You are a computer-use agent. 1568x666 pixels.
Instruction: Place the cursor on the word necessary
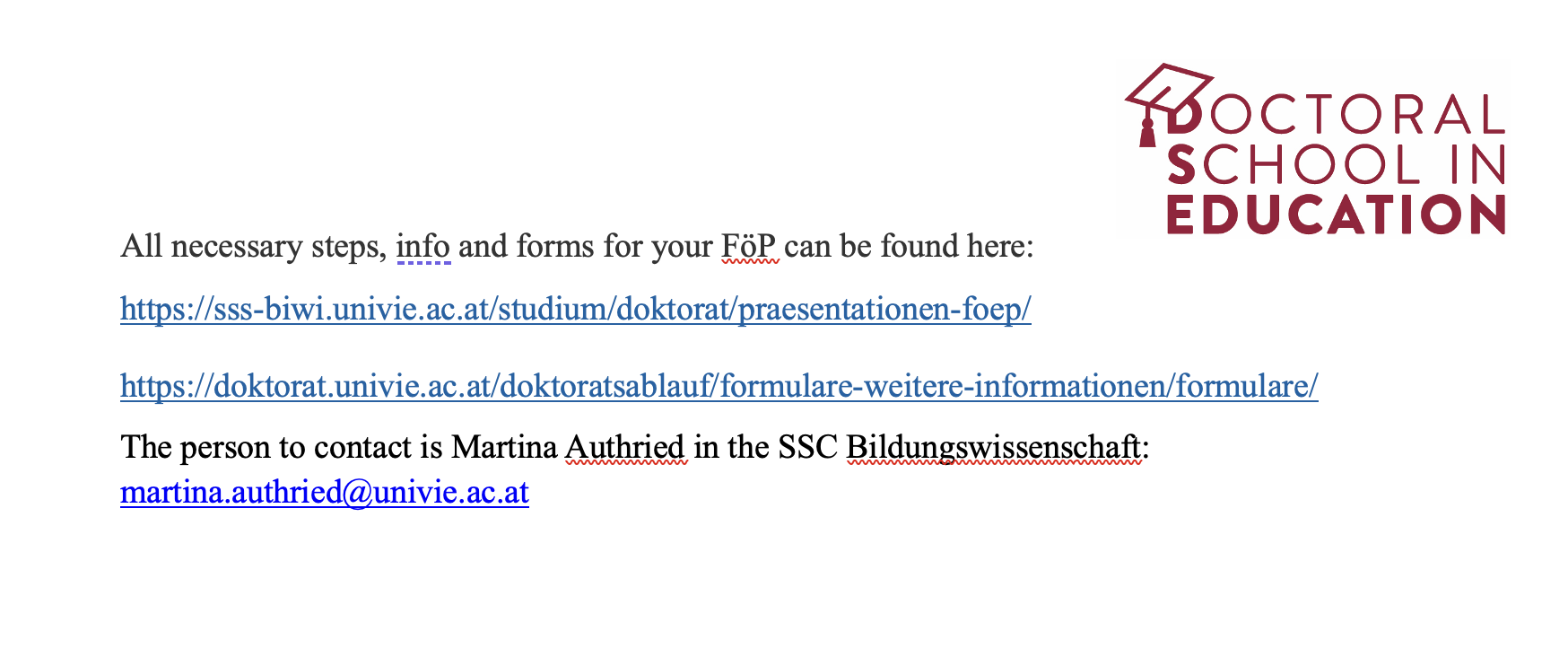click(237, 247)
